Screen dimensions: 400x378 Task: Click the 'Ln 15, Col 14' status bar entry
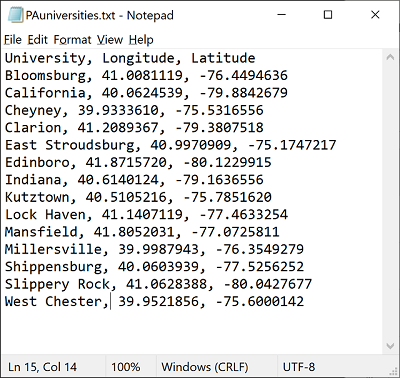point(42,367)
